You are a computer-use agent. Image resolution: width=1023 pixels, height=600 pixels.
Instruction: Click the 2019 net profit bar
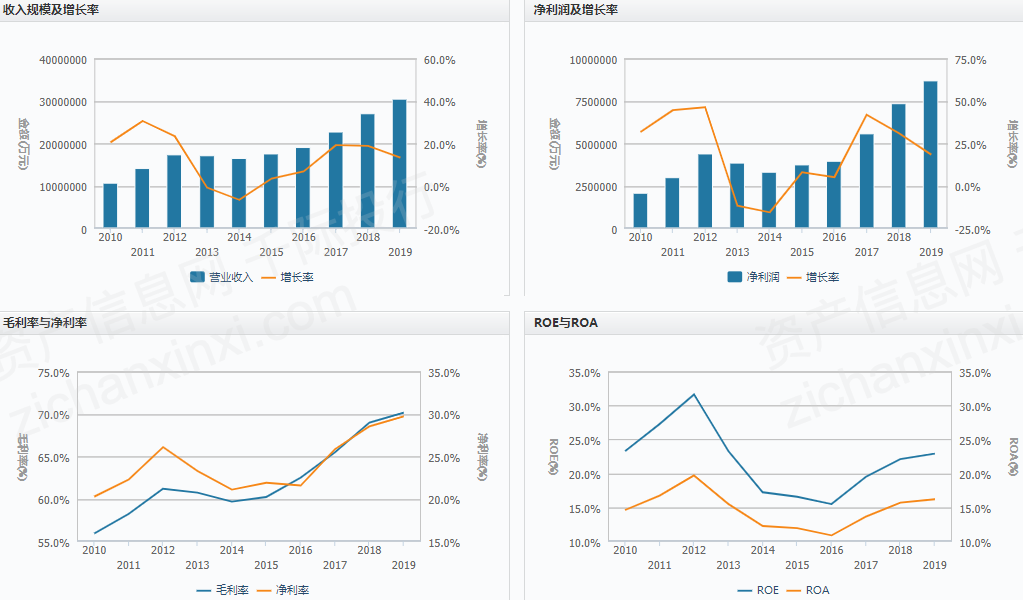[x=930, y=156]
